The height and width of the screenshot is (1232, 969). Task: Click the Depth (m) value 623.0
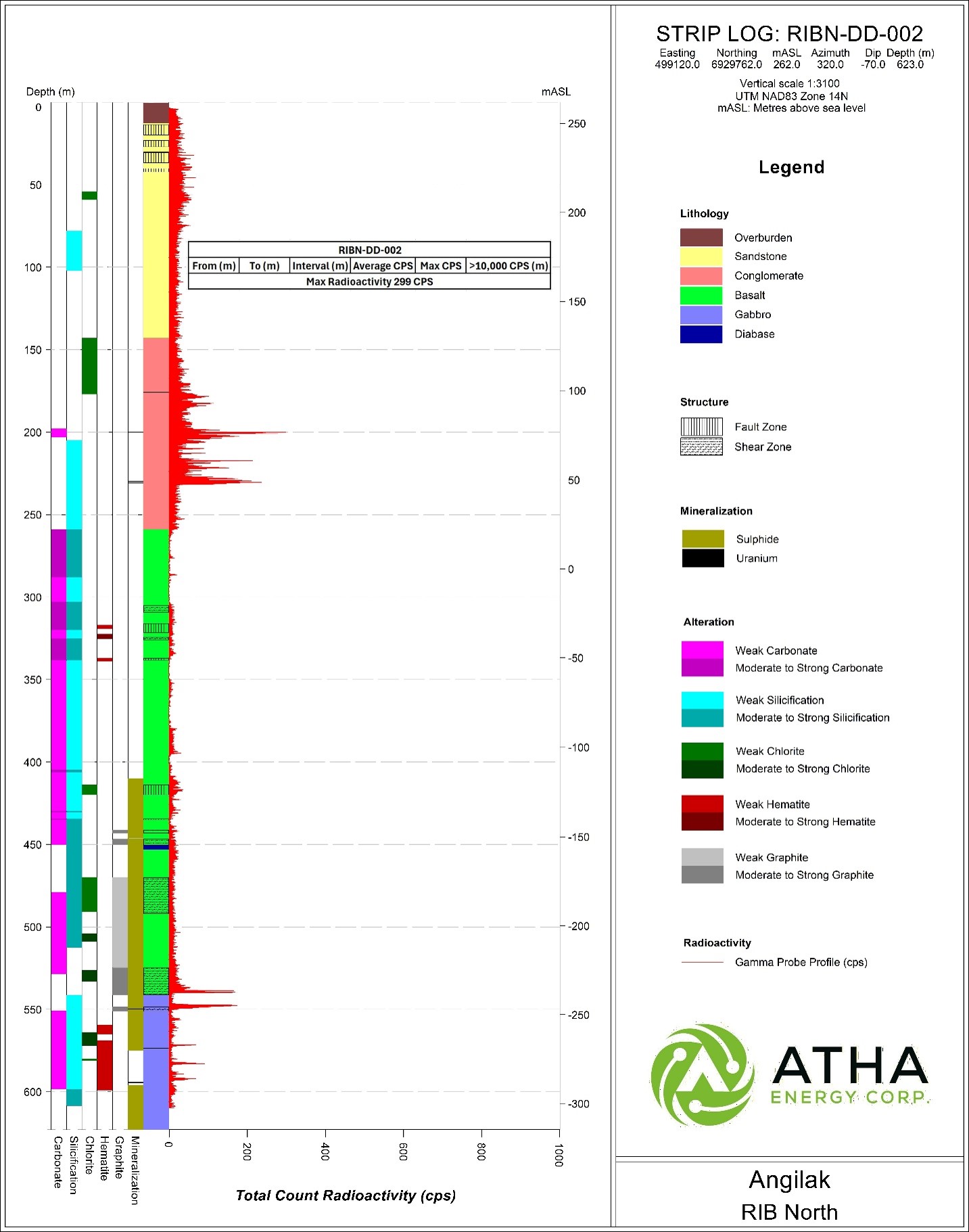pos(910,65)
